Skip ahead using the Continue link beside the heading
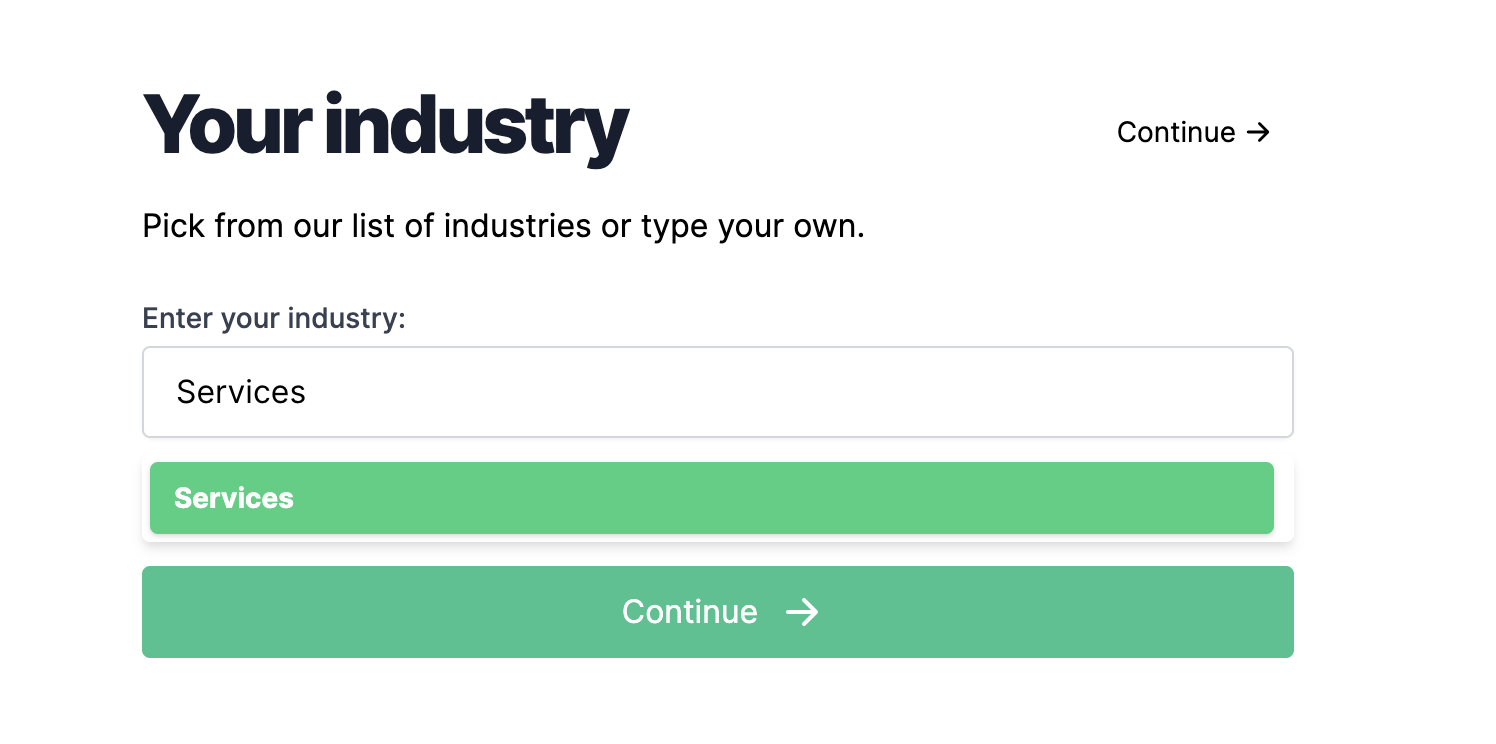The height and width of the screenshot is (744, 1496). pos(1193,132)
